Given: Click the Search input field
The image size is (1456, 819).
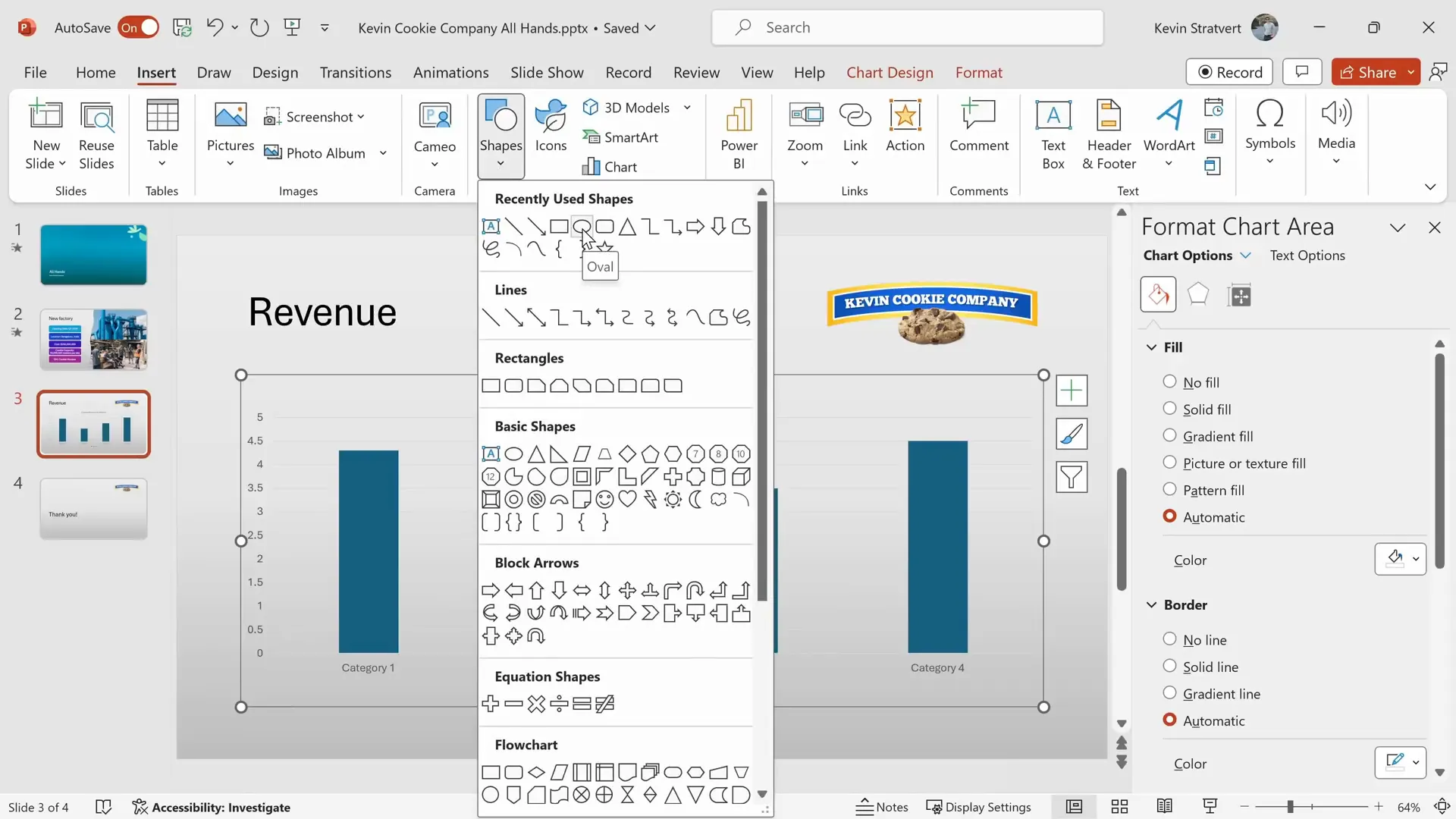Looking at the screenshot, I should 907,28.
